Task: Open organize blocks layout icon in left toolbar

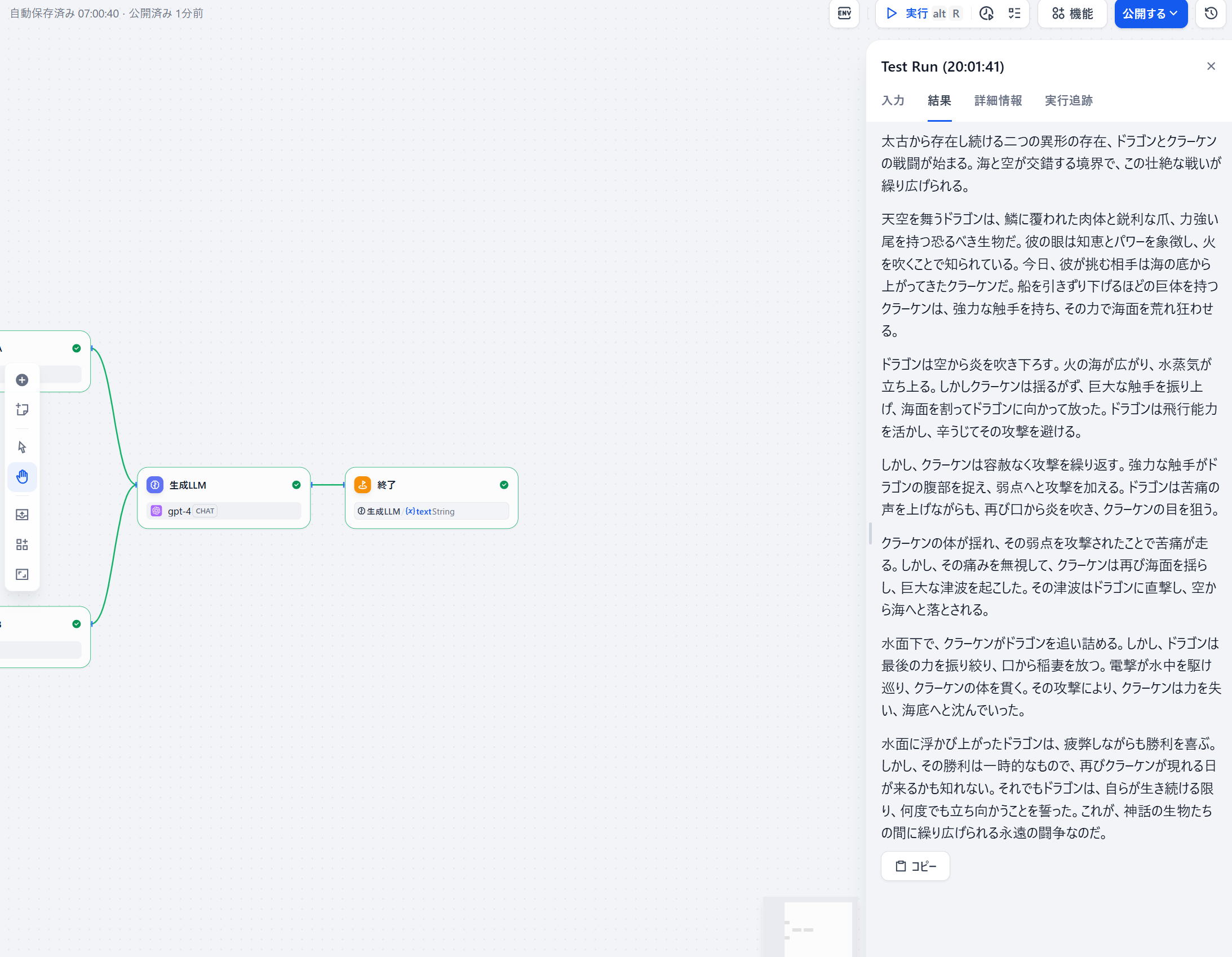Action: click(22, 544)
